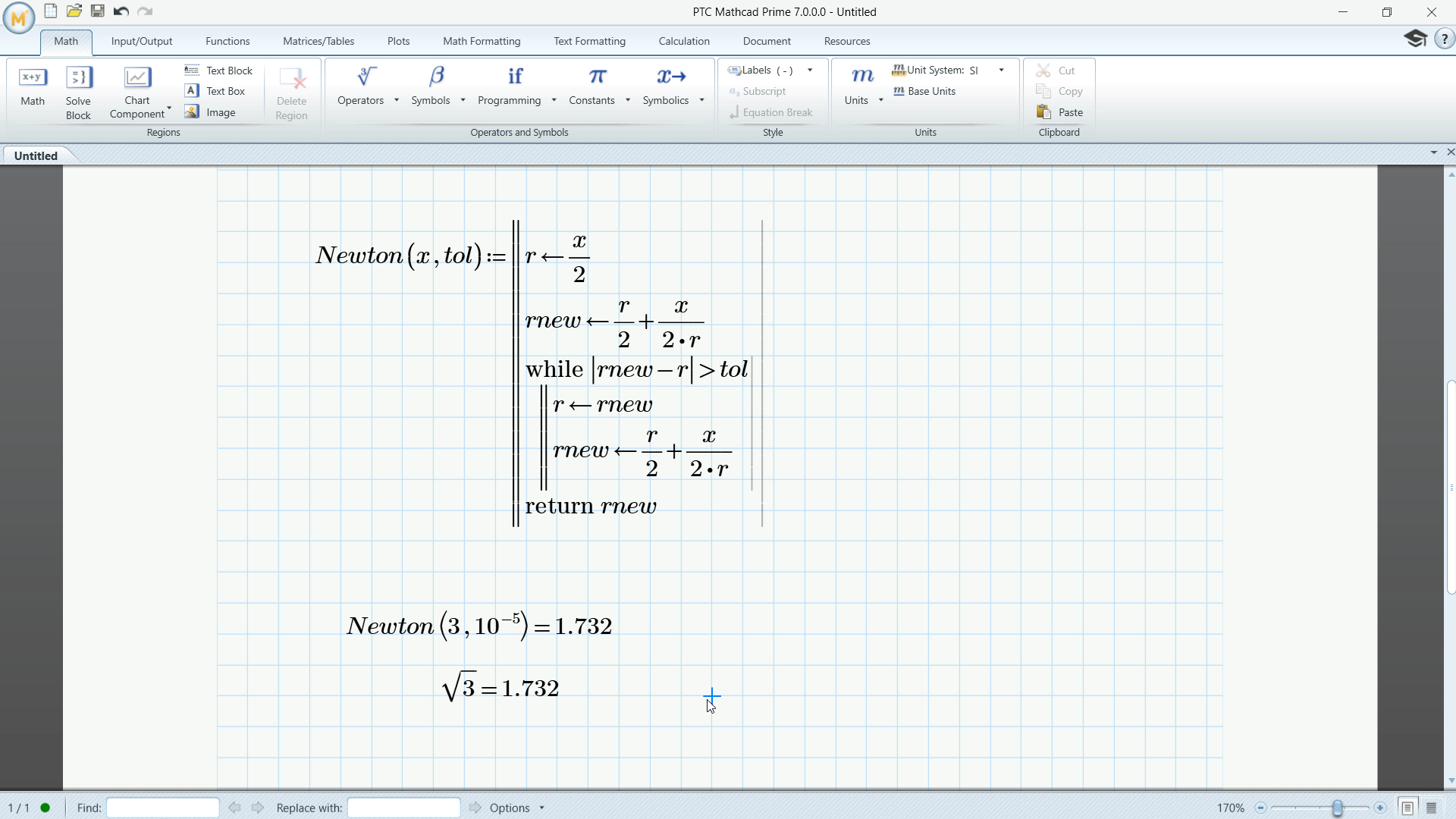
Task: Click the zoom slider handle
Action: tap(1338, 808)
